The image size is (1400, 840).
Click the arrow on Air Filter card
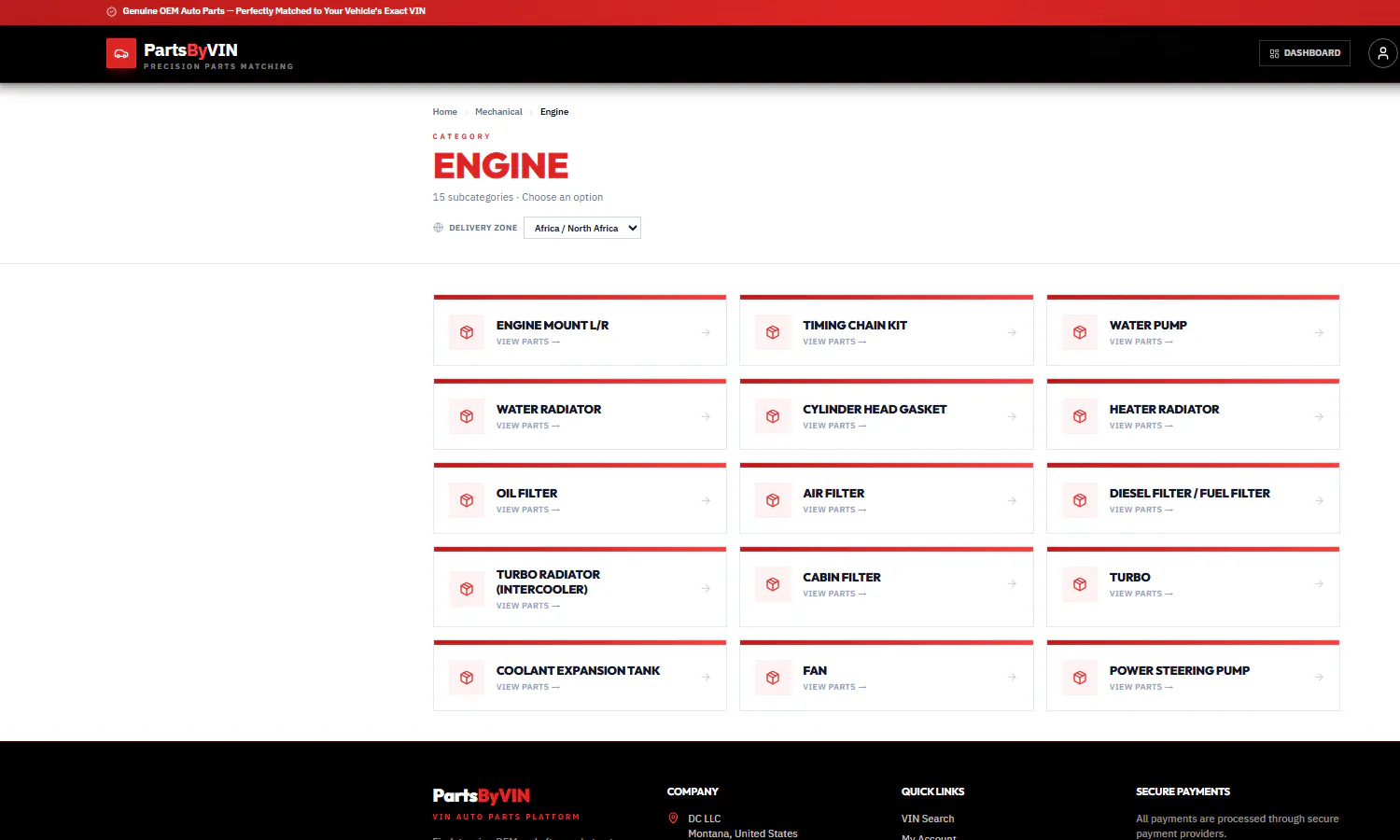[x=1012, y=500]
